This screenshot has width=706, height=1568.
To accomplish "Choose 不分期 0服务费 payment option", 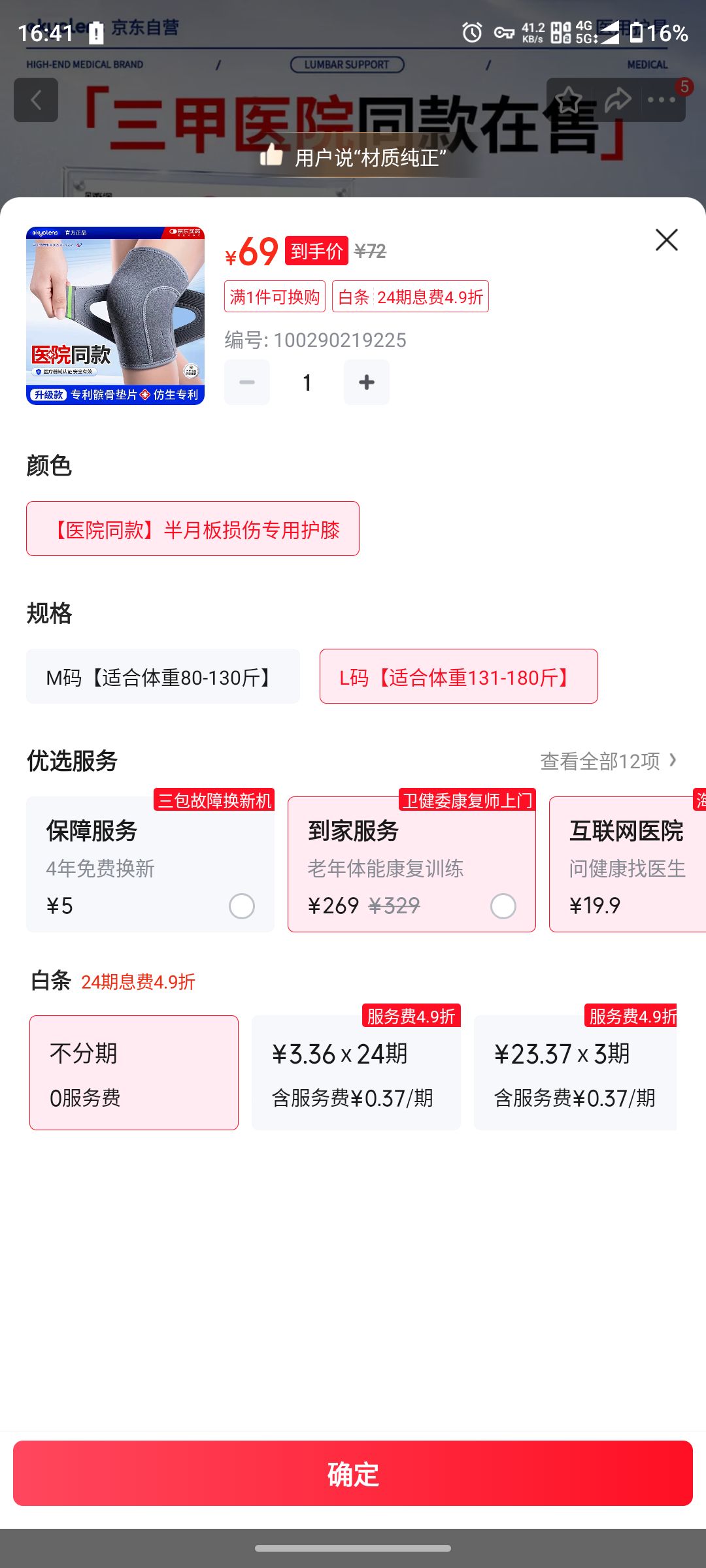I will coord(134,1073).
